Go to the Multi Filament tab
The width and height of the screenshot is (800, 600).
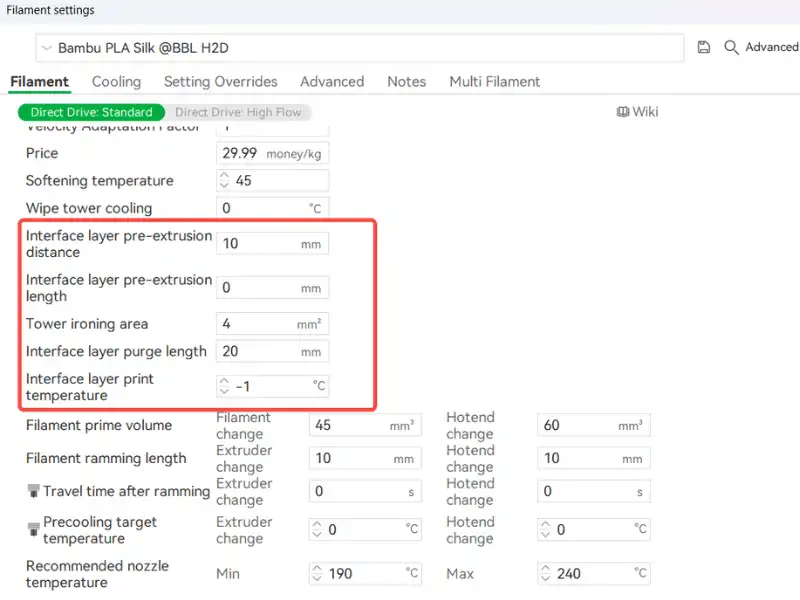pos(494,82)
